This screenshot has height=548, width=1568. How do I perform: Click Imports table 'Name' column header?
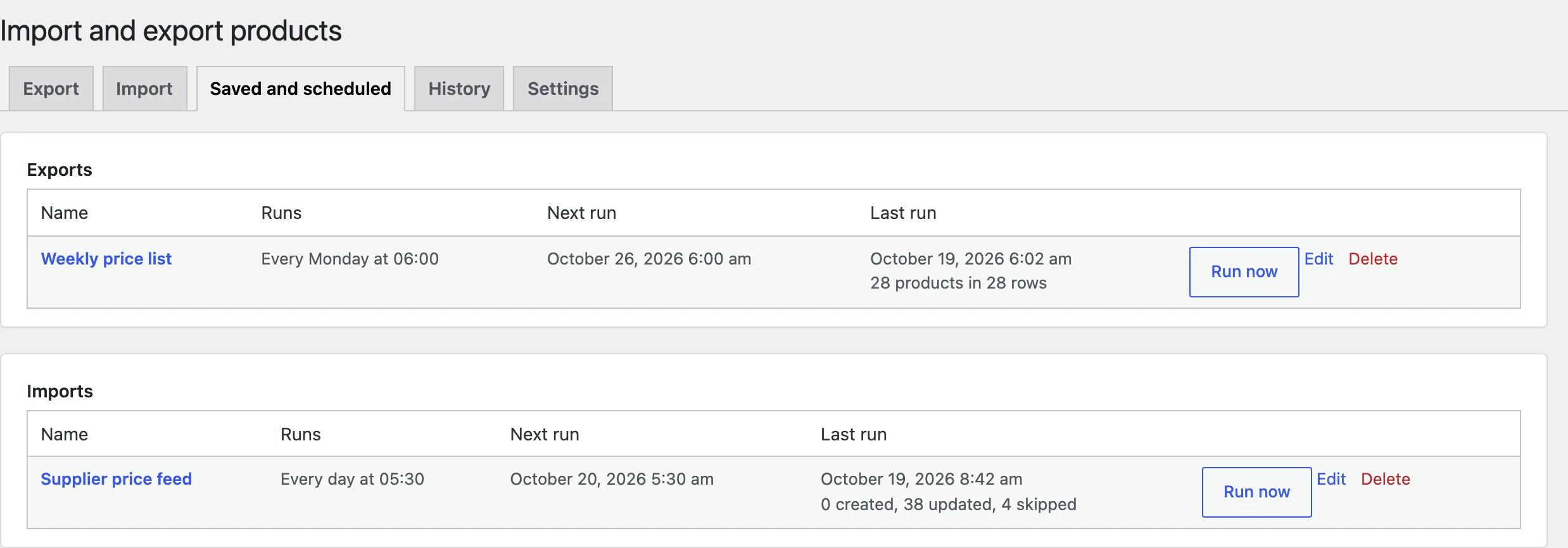[x=65, y=434]
